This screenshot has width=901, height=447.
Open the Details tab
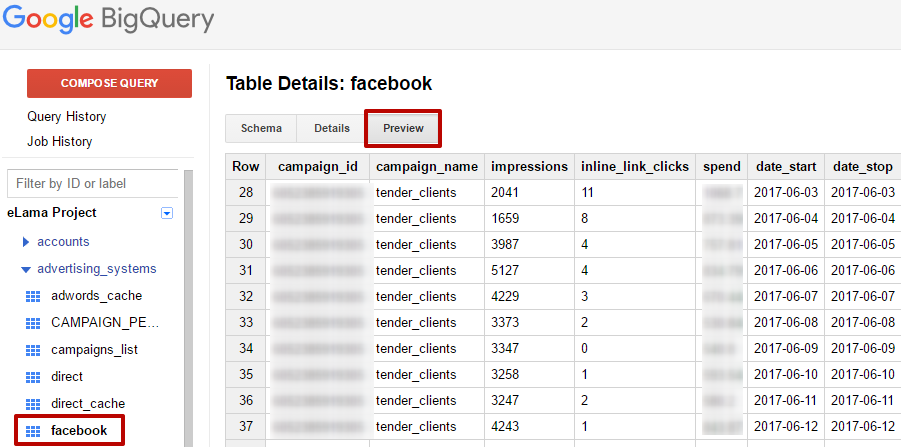tap(332, 129)
